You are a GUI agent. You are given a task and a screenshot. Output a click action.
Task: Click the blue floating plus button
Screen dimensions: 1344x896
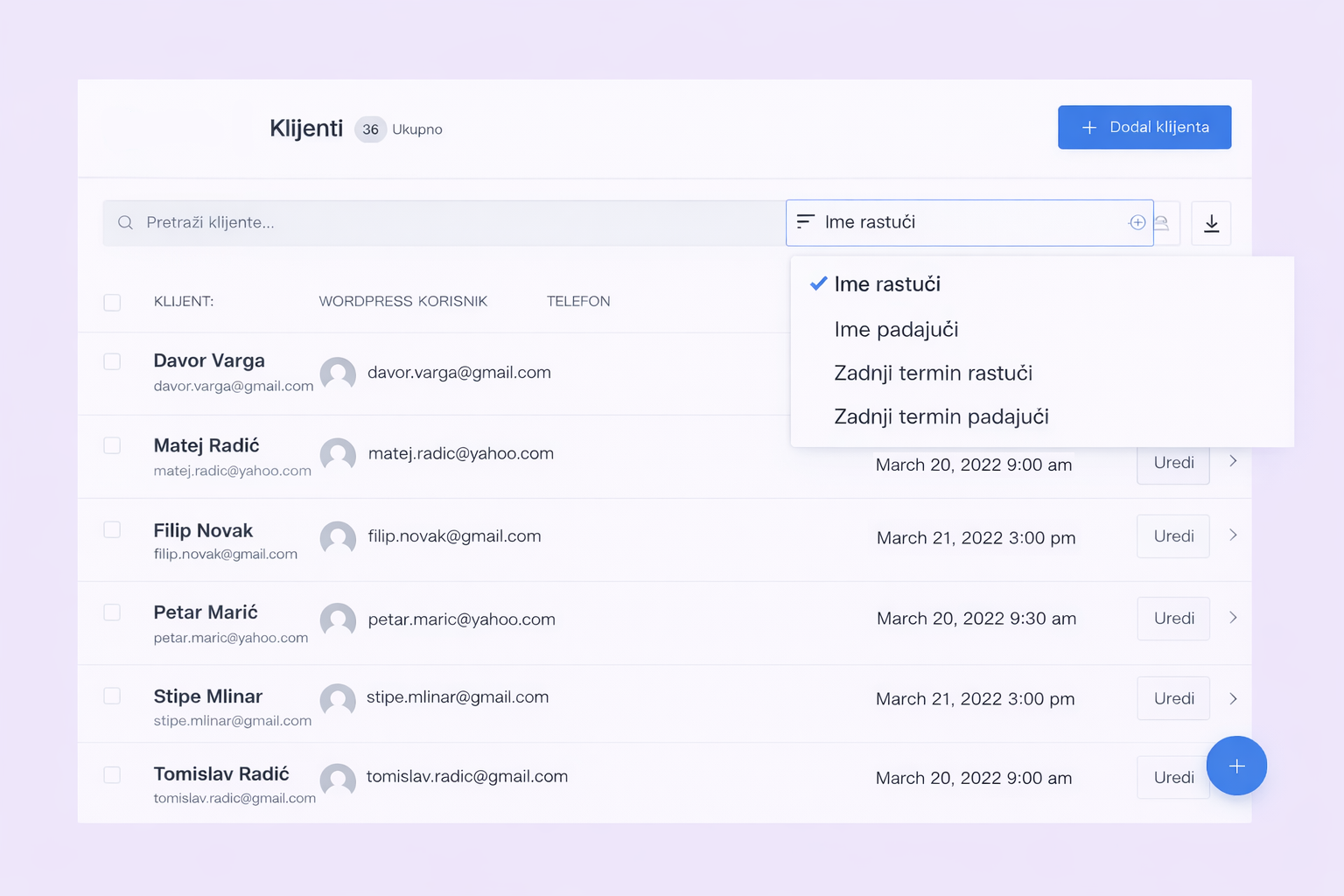(1236, 766)
